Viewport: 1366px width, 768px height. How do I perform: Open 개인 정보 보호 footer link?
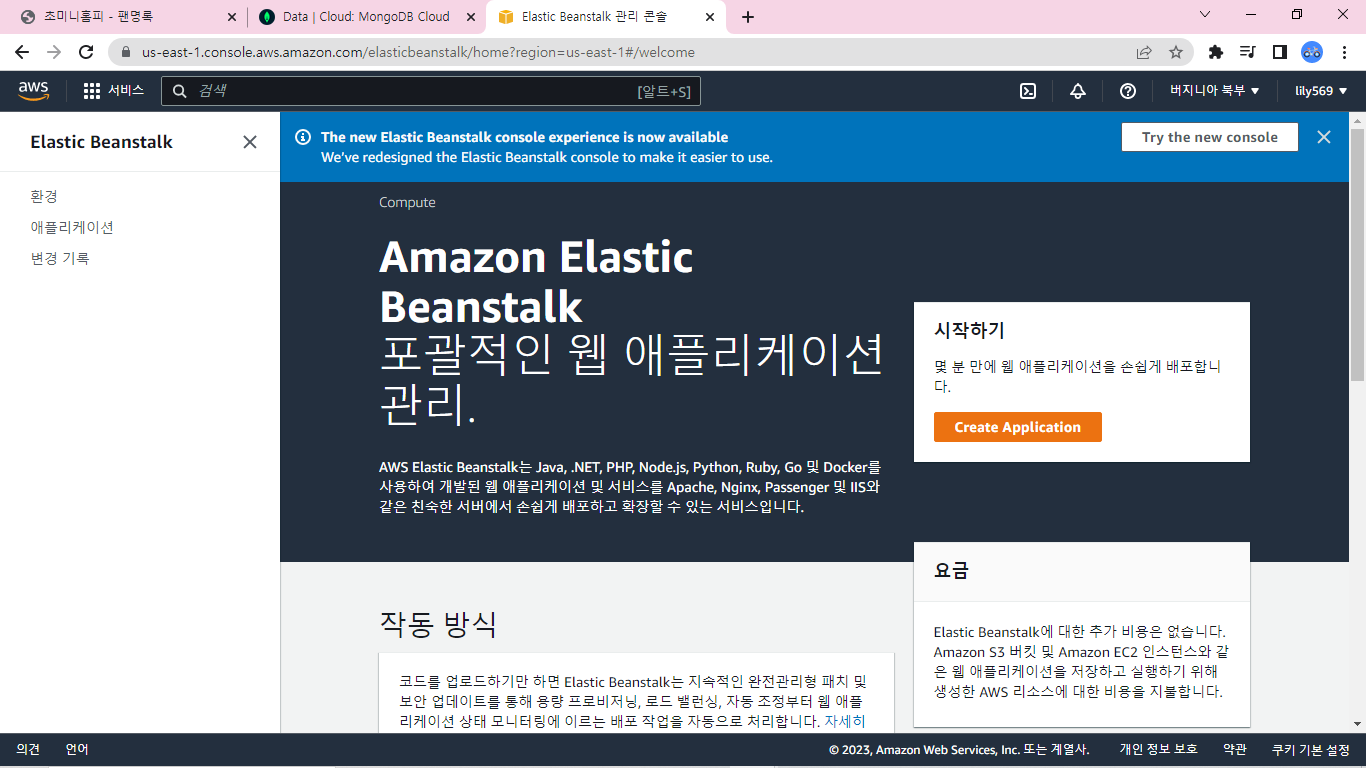point(1158,749)
